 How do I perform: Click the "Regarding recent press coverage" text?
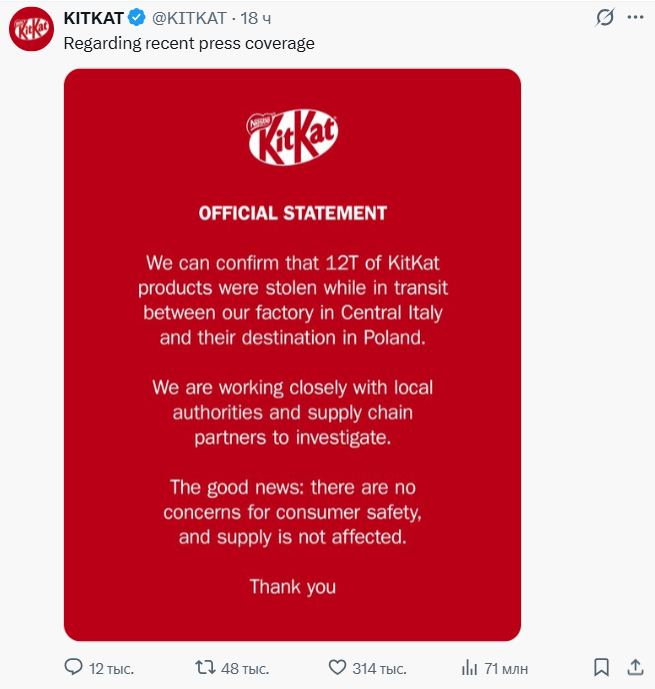coord(189,43)
